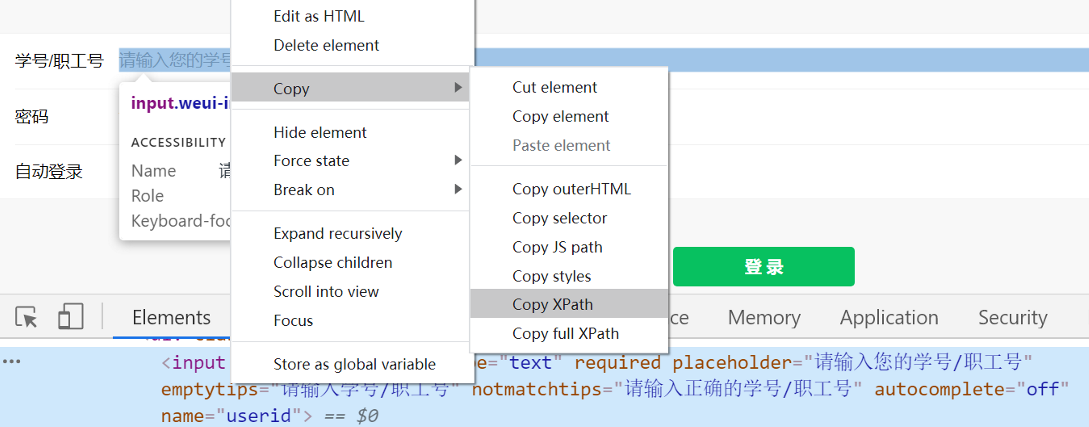Select Store as global variable
1089x427 pixels.
tap(354, 364)
